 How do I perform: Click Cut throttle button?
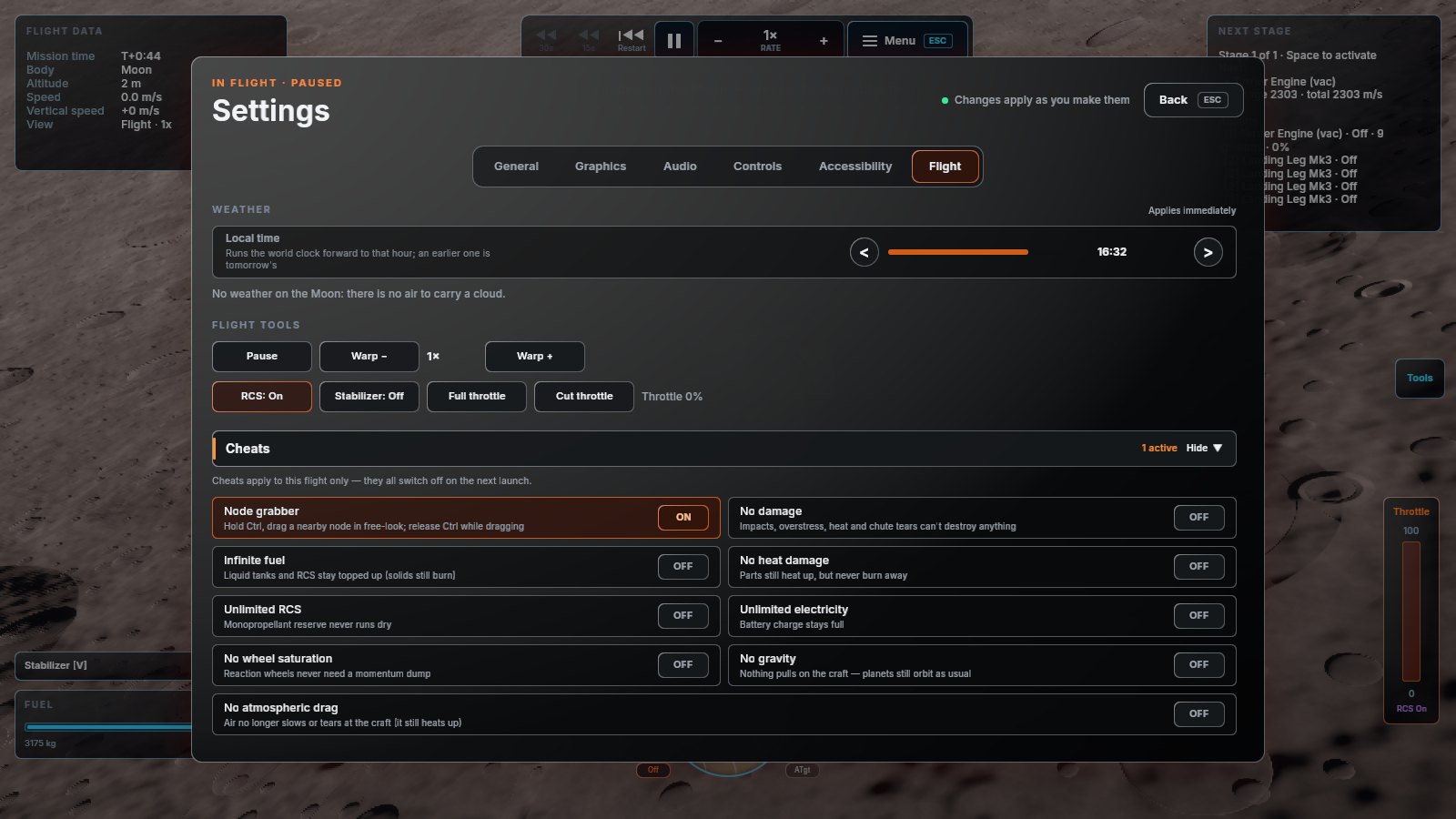tap(584, 397)
